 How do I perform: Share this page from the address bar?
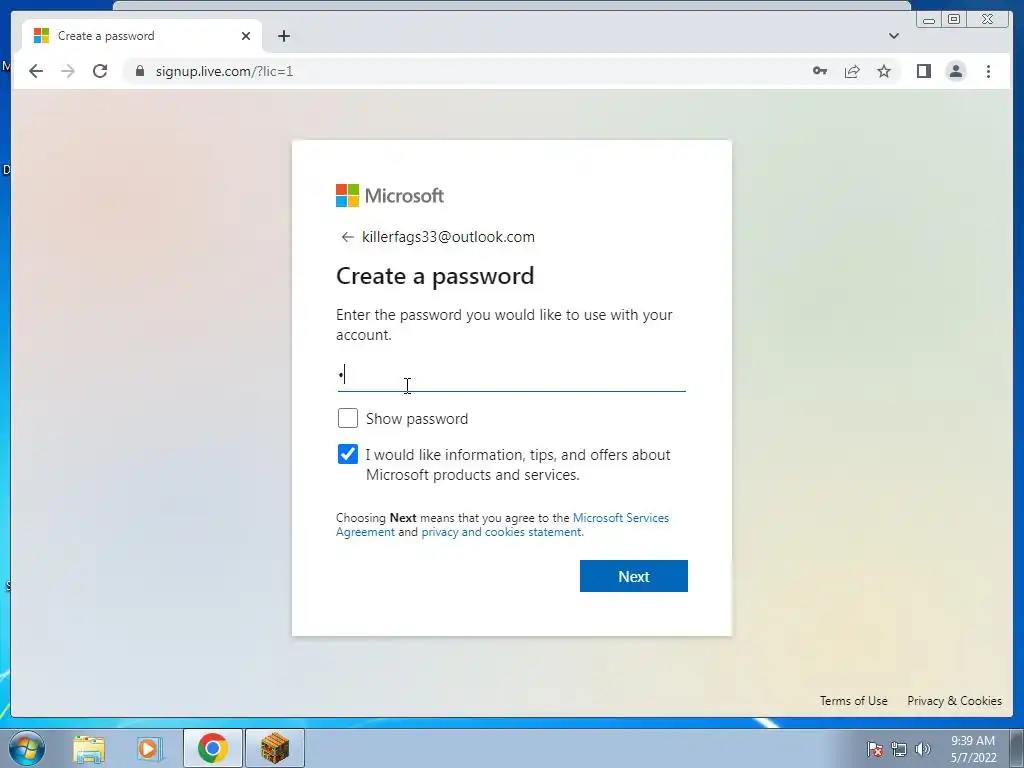[x=852, y=71]
